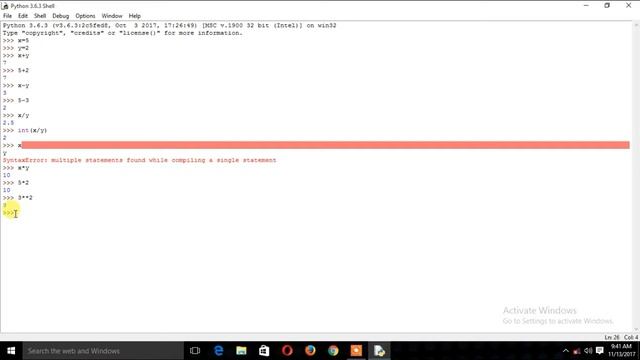Click the line with x*y
Screen dimensions: 640x360
(16, 168)
